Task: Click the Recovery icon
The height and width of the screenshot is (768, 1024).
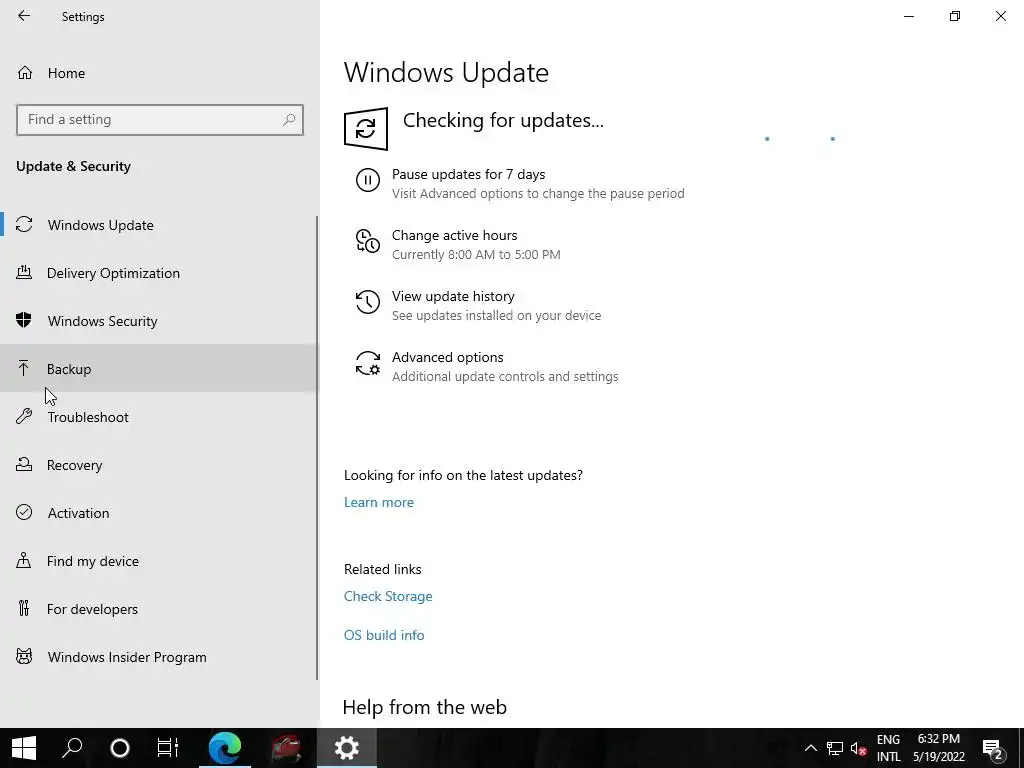Action: click(24, 464)
